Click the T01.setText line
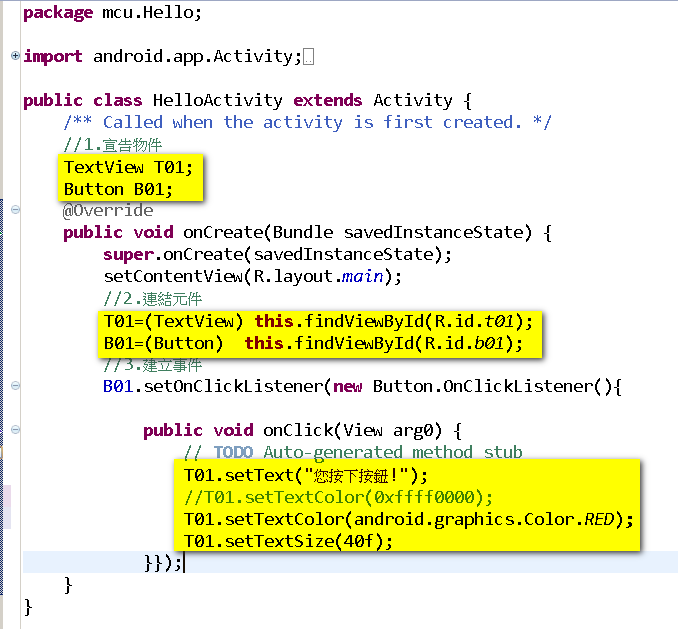This screenshot has height=629, width=678. pyautogui.click(x=306, y=476)
